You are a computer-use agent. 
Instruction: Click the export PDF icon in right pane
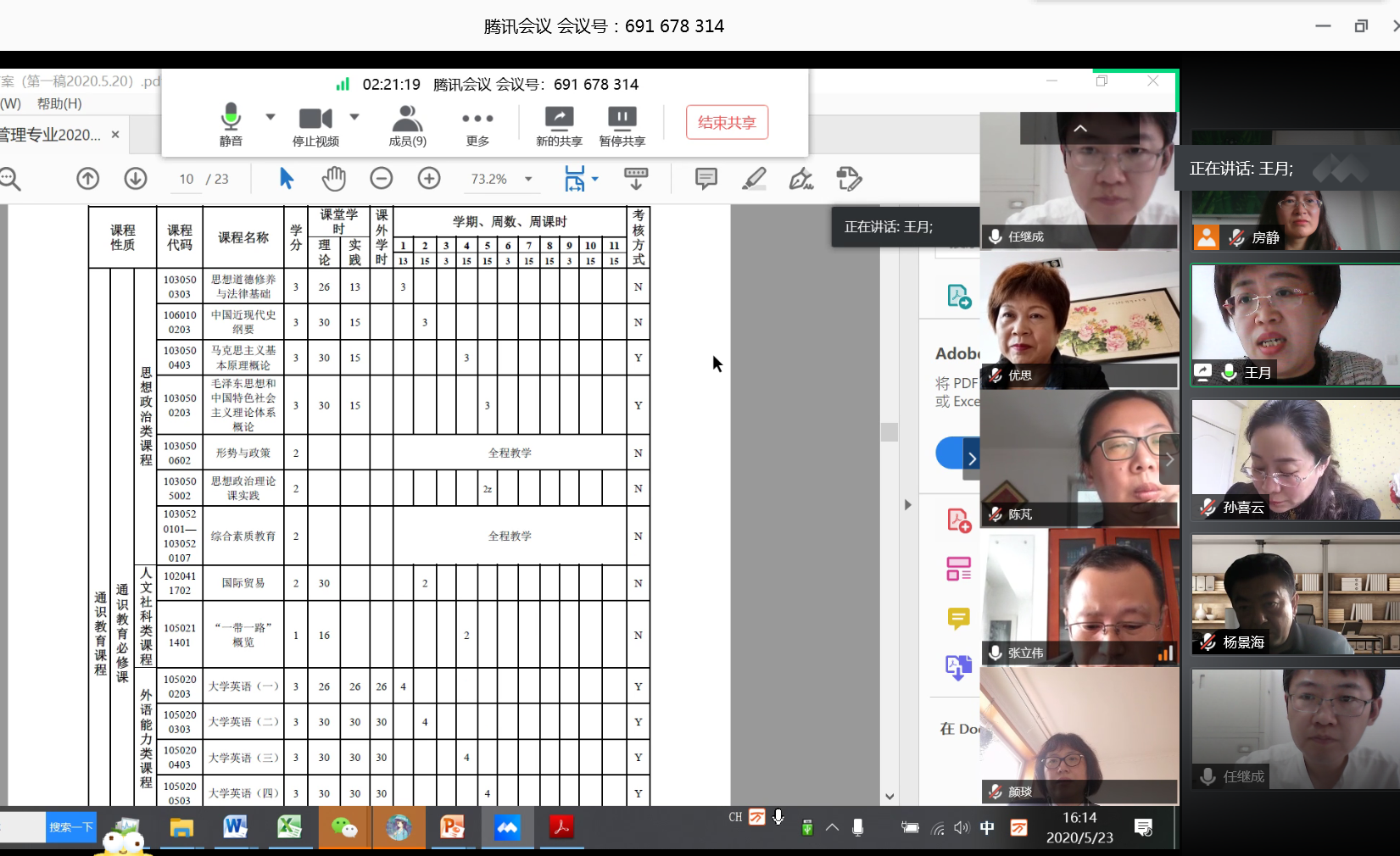click(x=959, y=297)
